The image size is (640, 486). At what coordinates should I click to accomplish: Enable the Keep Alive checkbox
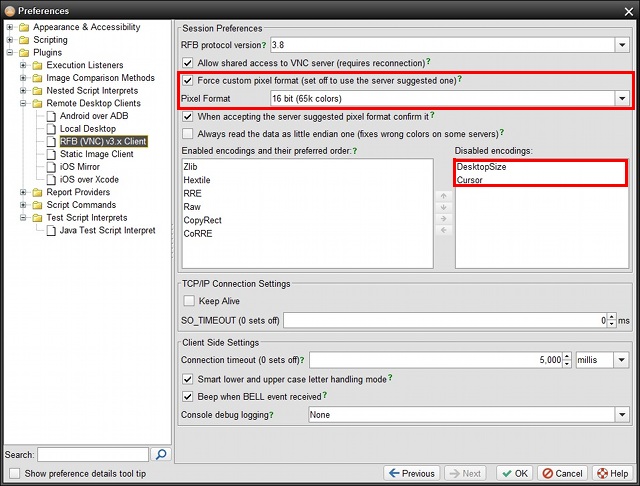(x=189, y=300)
